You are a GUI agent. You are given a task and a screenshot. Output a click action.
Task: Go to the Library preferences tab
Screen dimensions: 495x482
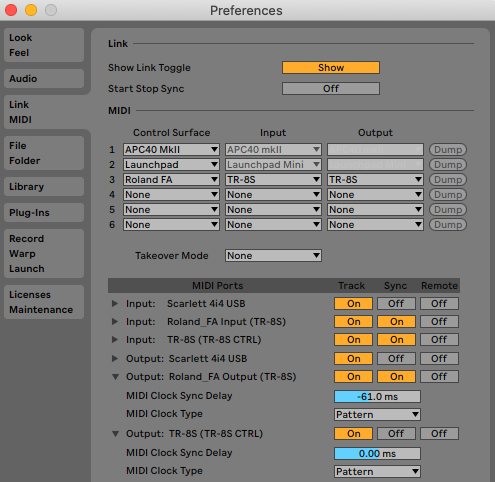(44, 187)
